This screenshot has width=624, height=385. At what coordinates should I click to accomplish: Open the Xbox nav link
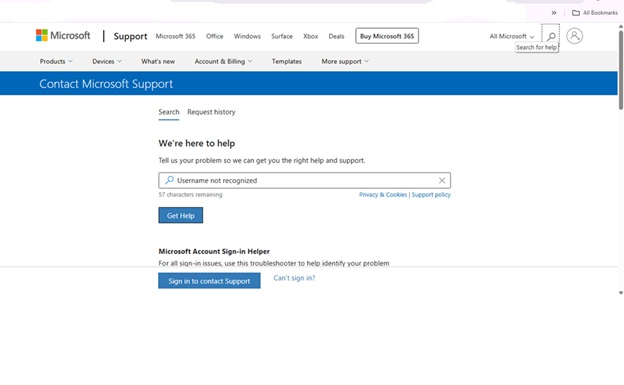coord(310,36)
